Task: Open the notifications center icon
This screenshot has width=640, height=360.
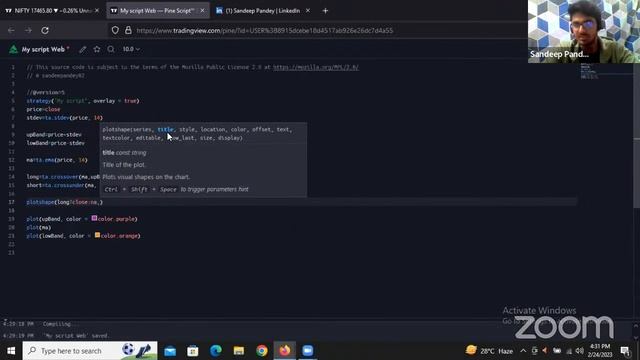Action: point(625,351)
